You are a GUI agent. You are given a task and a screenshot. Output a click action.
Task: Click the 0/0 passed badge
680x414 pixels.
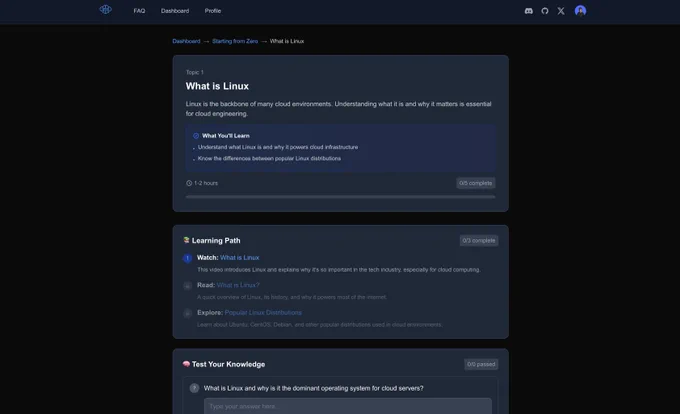coord(481,364)
